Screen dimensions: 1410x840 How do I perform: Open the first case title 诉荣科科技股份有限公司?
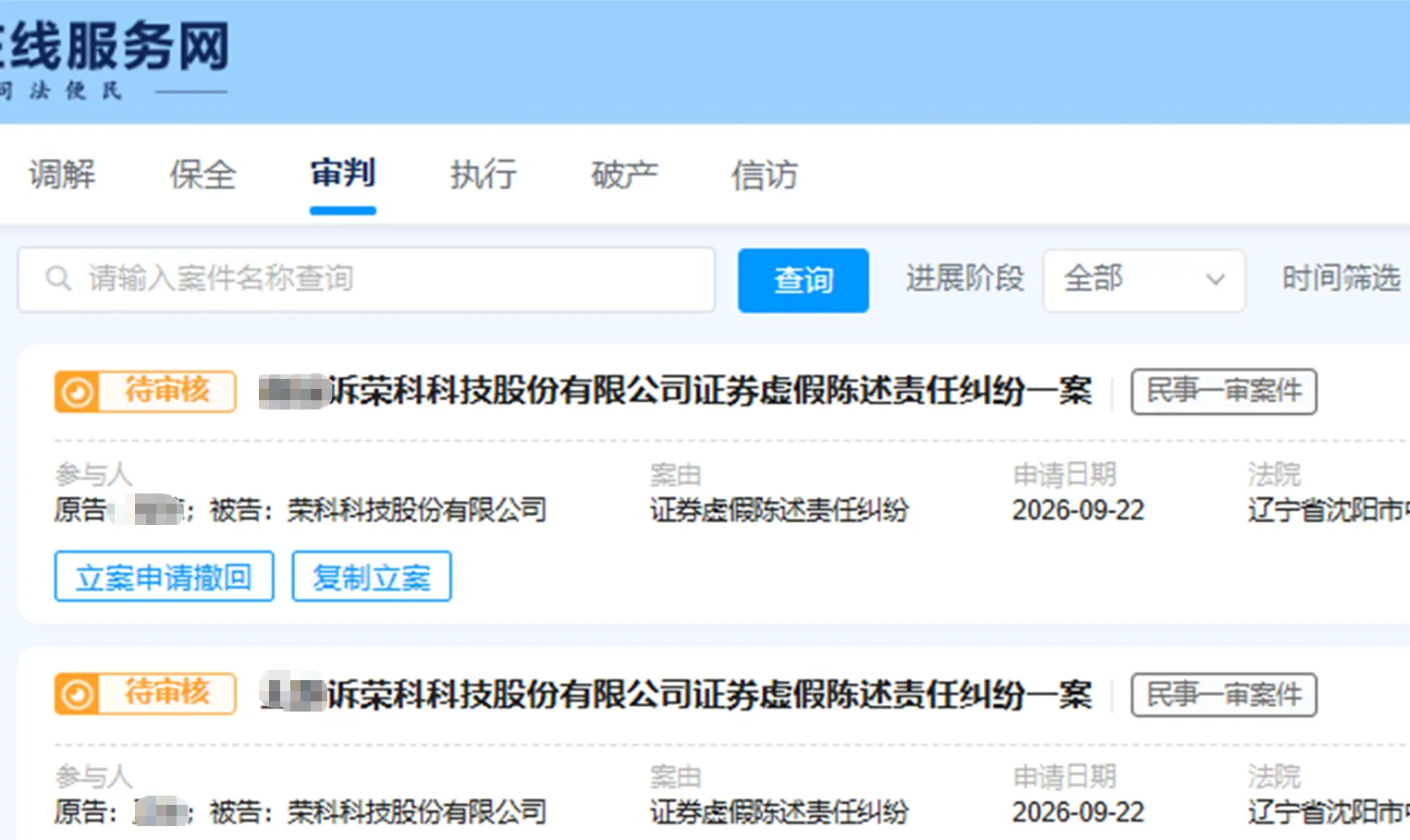pos(675,391)
